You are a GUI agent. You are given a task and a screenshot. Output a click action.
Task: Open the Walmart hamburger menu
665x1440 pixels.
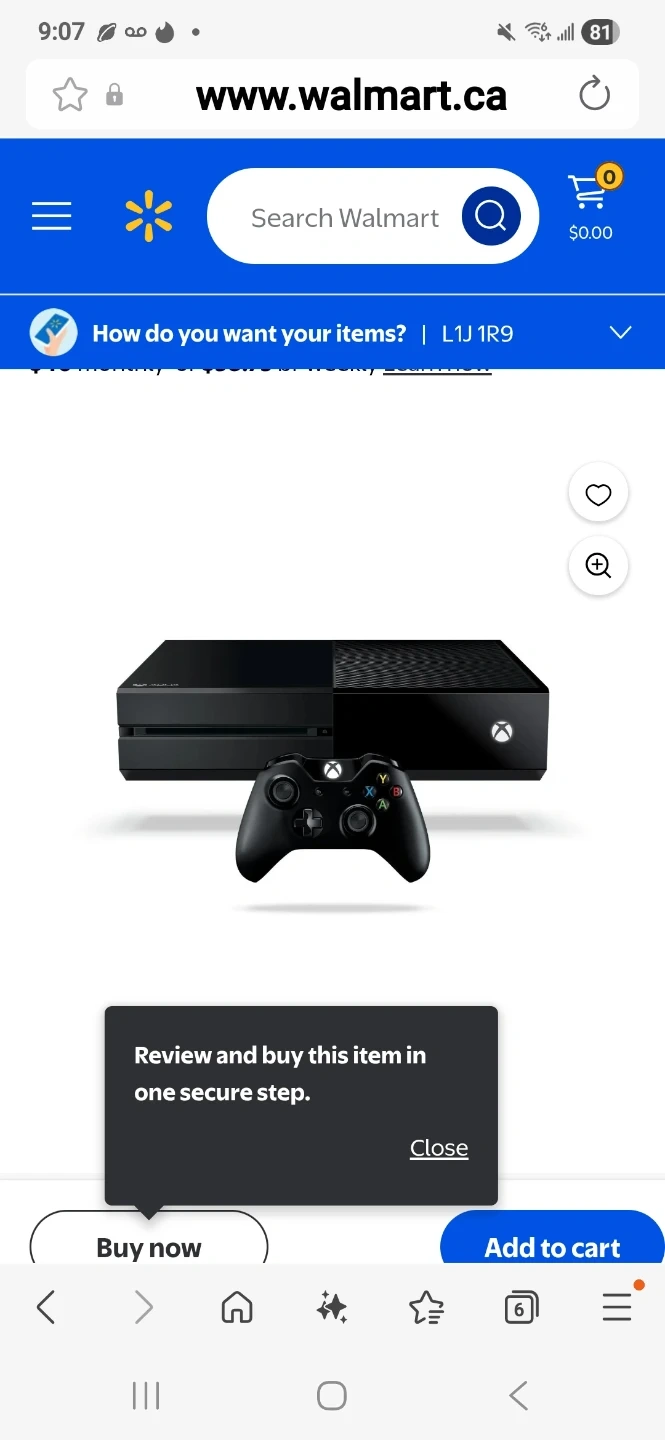[51, 216]
